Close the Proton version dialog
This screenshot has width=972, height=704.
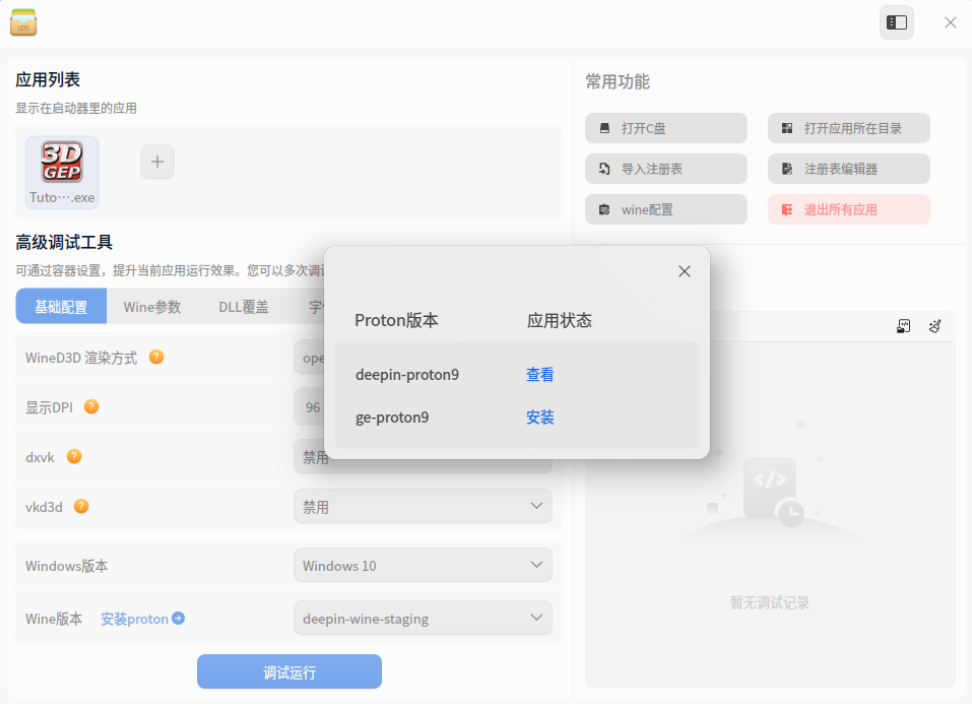684,271
